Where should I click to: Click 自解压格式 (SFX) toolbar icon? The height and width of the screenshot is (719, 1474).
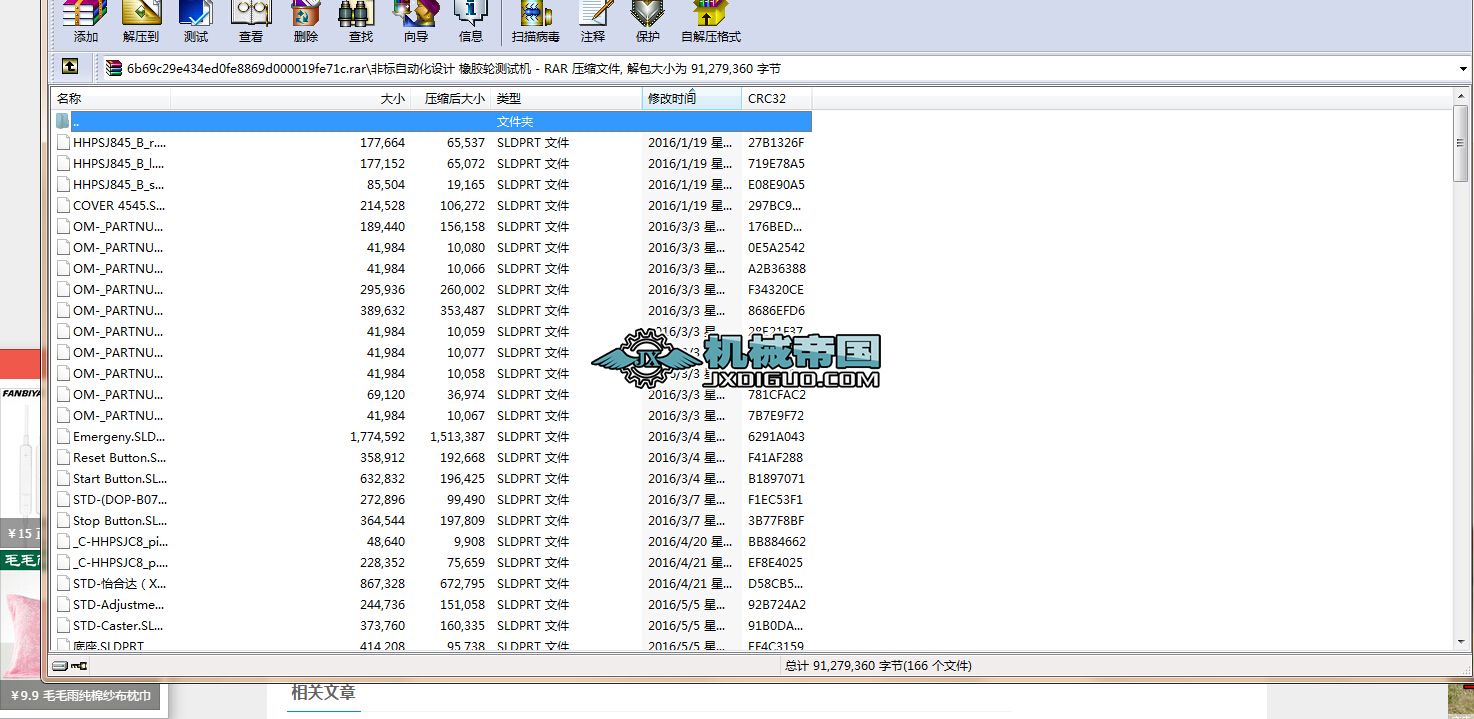click(x=711, y=20)
